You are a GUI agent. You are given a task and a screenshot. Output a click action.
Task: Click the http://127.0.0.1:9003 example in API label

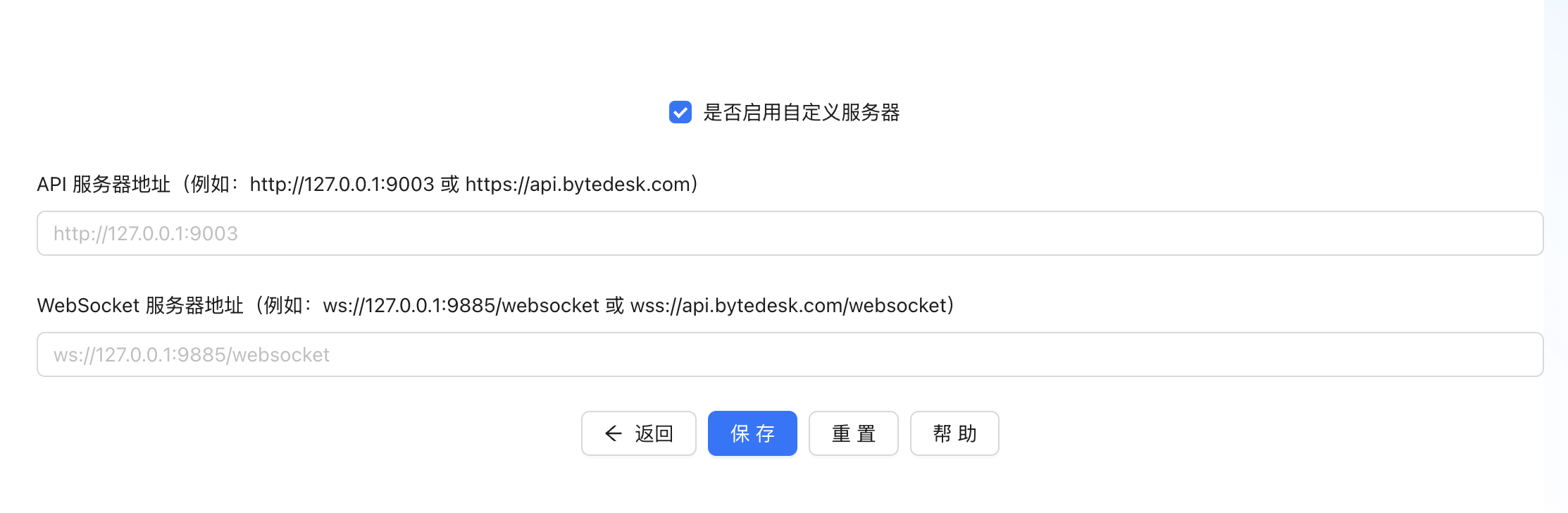coord(342,185)
